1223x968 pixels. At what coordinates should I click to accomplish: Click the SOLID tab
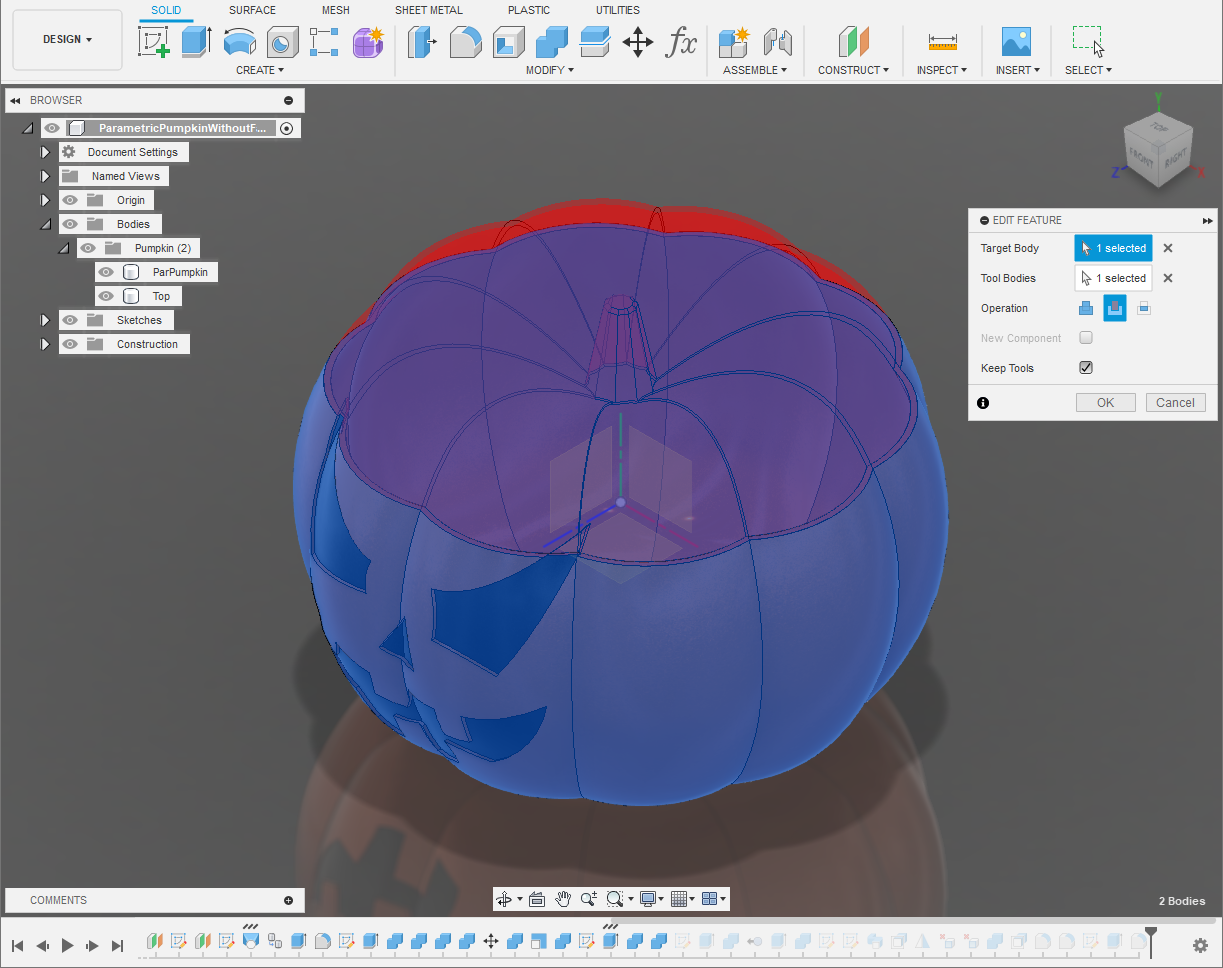pyautogui.click(x=166, y=10)
